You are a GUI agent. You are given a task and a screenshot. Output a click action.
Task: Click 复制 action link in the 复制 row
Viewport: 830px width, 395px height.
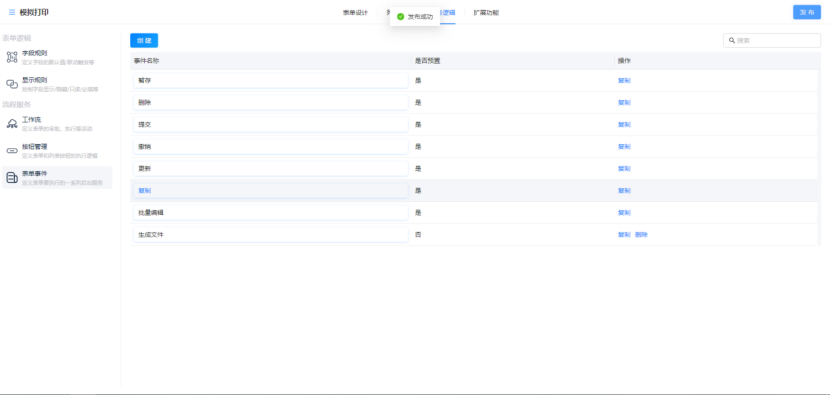click(624, 191)
